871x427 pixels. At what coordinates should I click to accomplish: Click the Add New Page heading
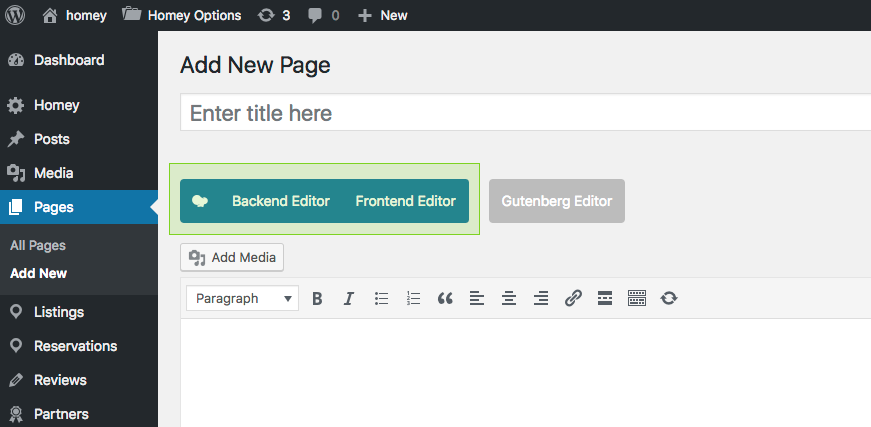[x=255, y=66]
